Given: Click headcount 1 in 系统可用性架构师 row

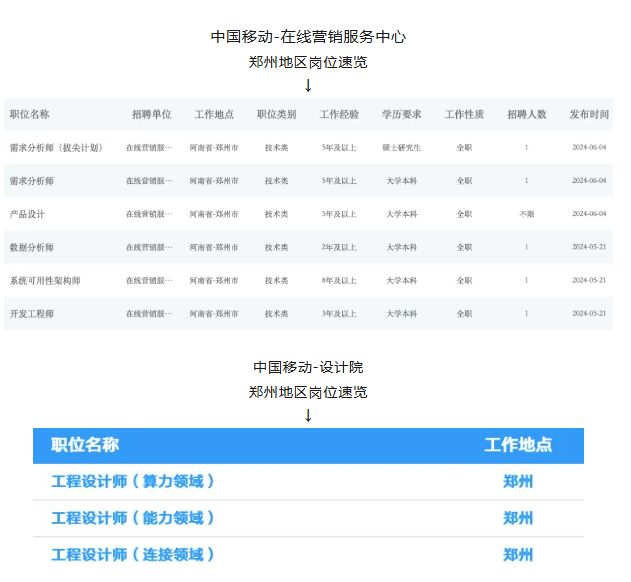Looking at the screenshot, I should (x=526, y=280).
